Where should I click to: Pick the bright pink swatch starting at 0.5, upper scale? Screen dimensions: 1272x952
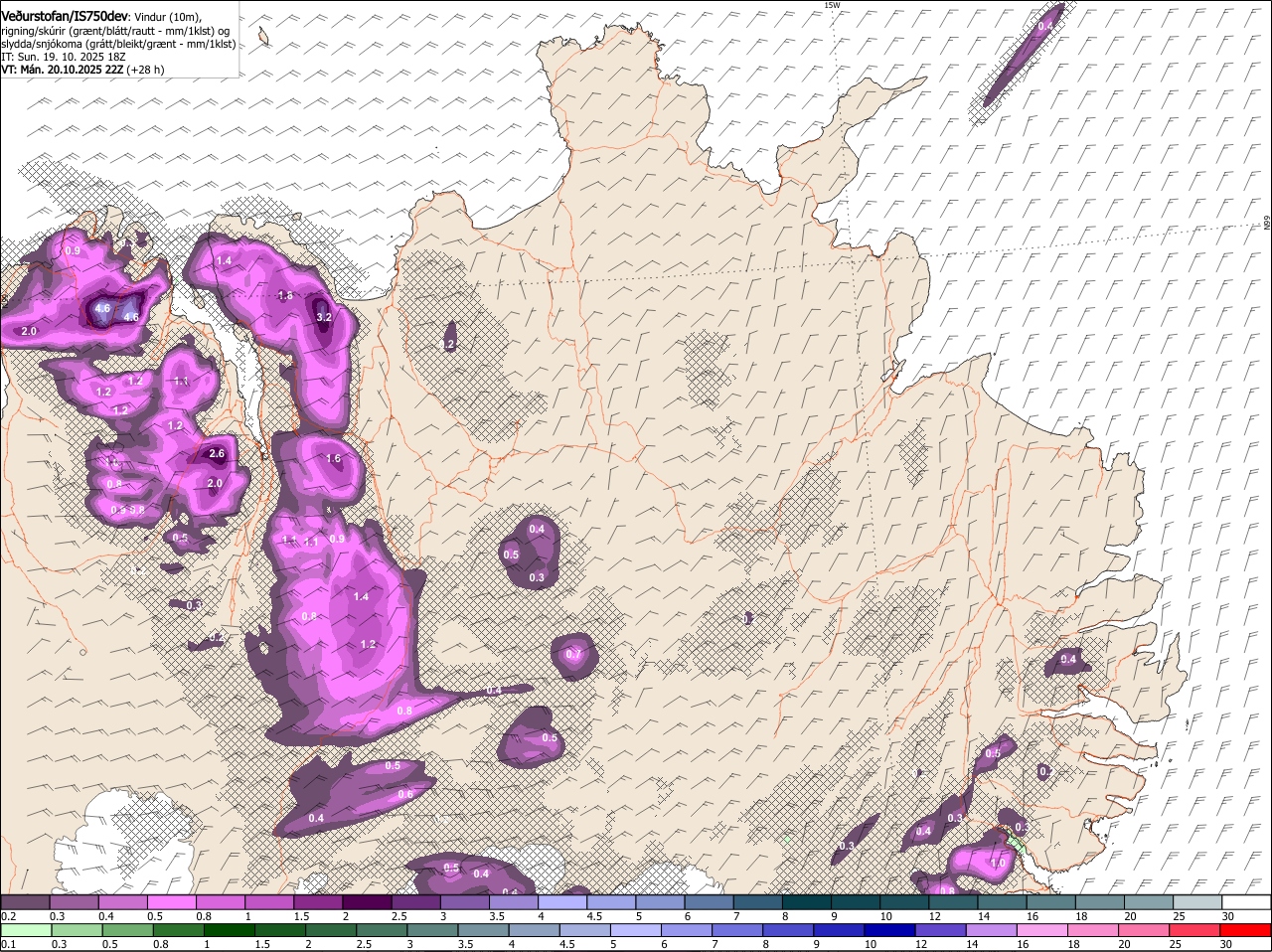171,902
